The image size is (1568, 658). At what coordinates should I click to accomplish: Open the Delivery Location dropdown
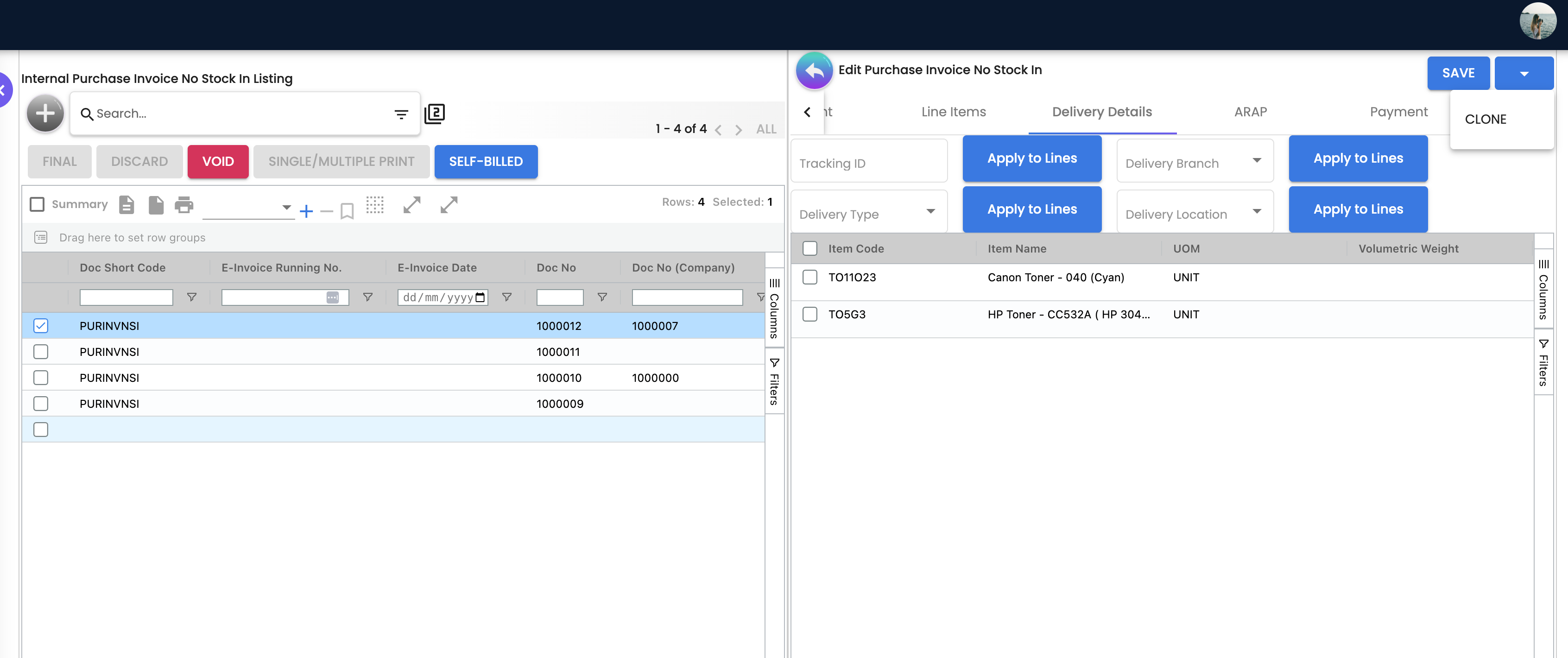(x=1194, y=211)
